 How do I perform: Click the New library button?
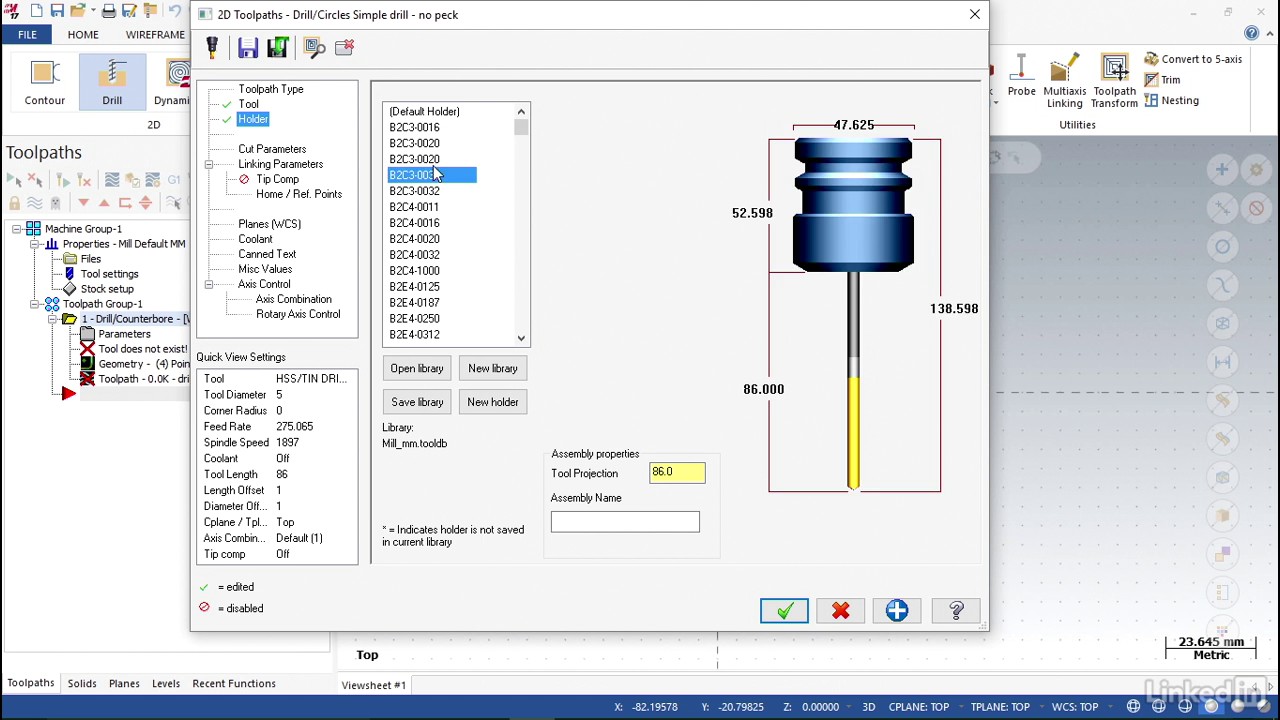(x=493, y=368)
